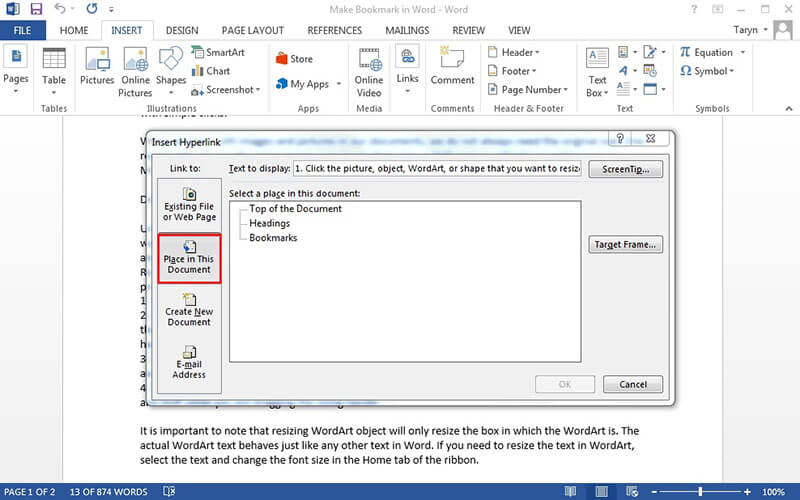Open the Office Store
Image resolution: width=800 pixels, height=500 pixels.
[294, 59]
